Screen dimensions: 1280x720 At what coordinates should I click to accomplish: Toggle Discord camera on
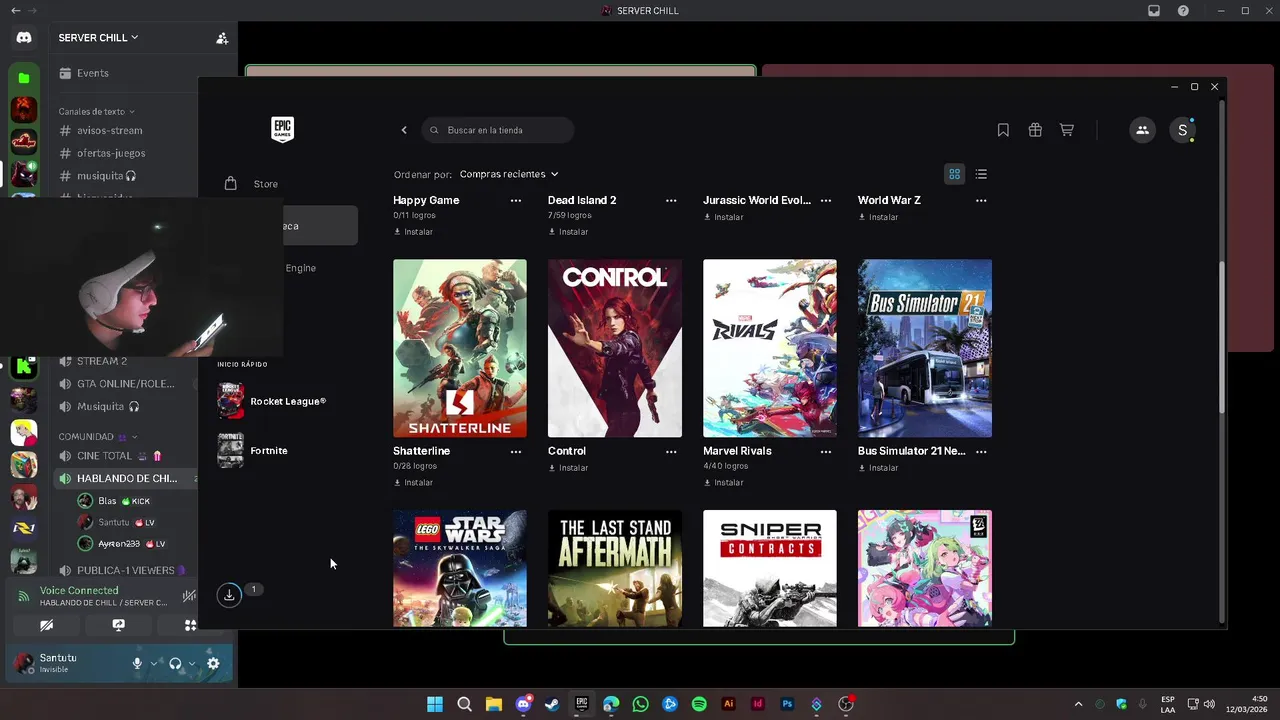(x=46, y=626)
